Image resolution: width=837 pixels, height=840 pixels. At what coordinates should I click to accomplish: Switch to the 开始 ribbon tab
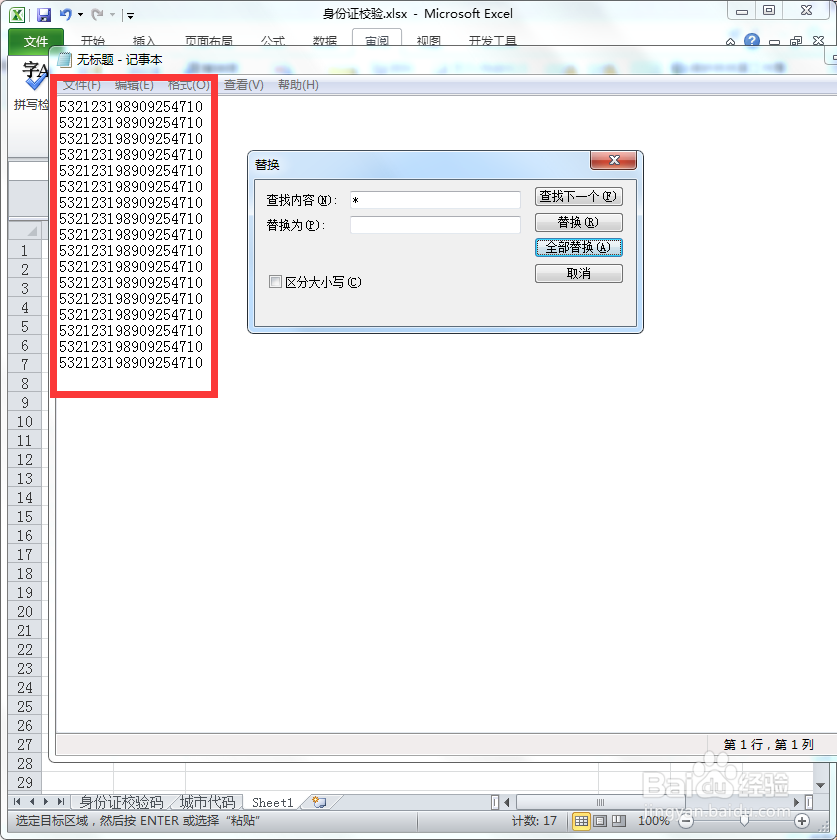click(x=93, y=41)
